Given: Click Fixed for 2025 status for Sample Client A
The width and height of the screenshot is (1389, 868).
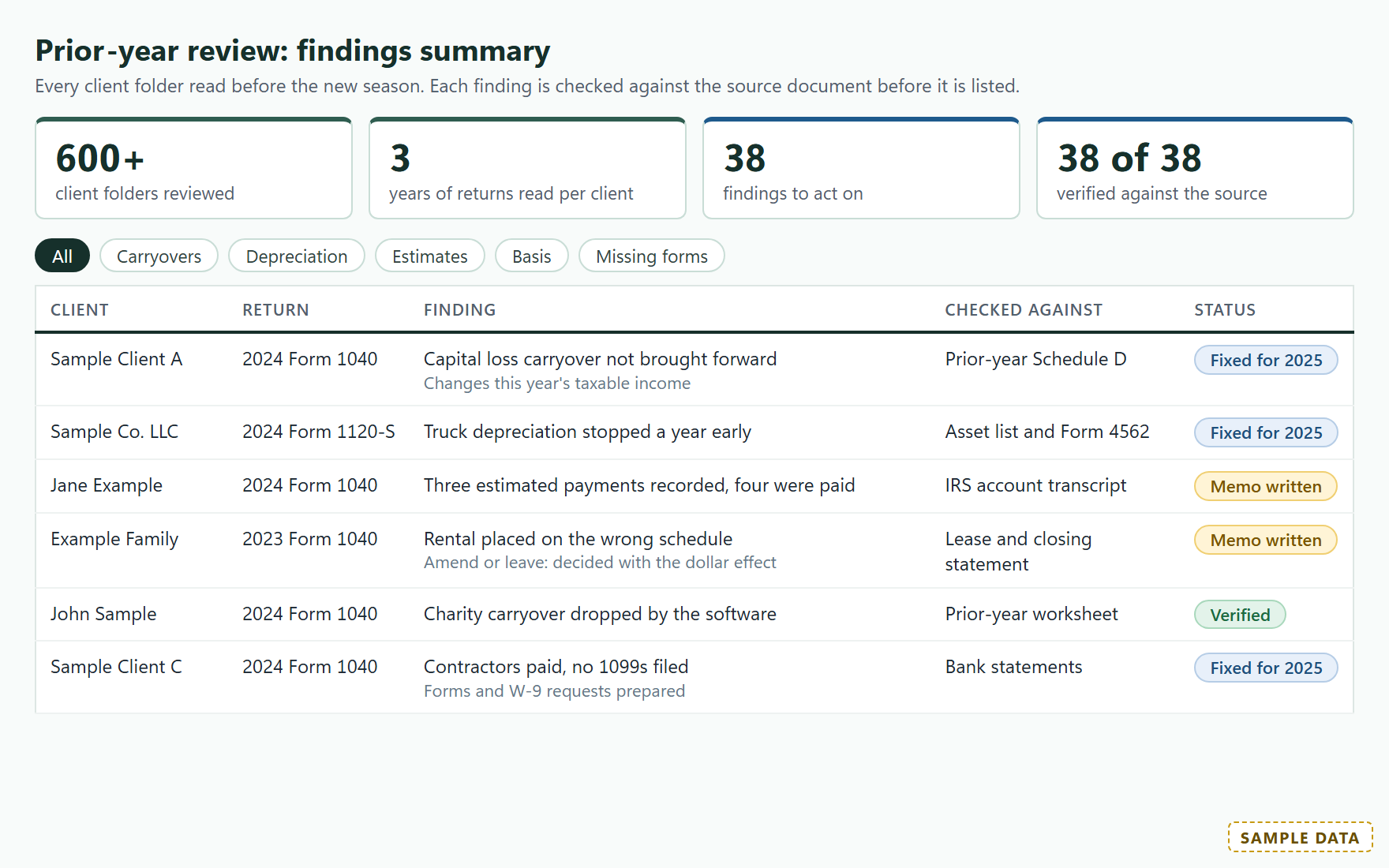Looking at the screenshot, I should coord(1266,360).
